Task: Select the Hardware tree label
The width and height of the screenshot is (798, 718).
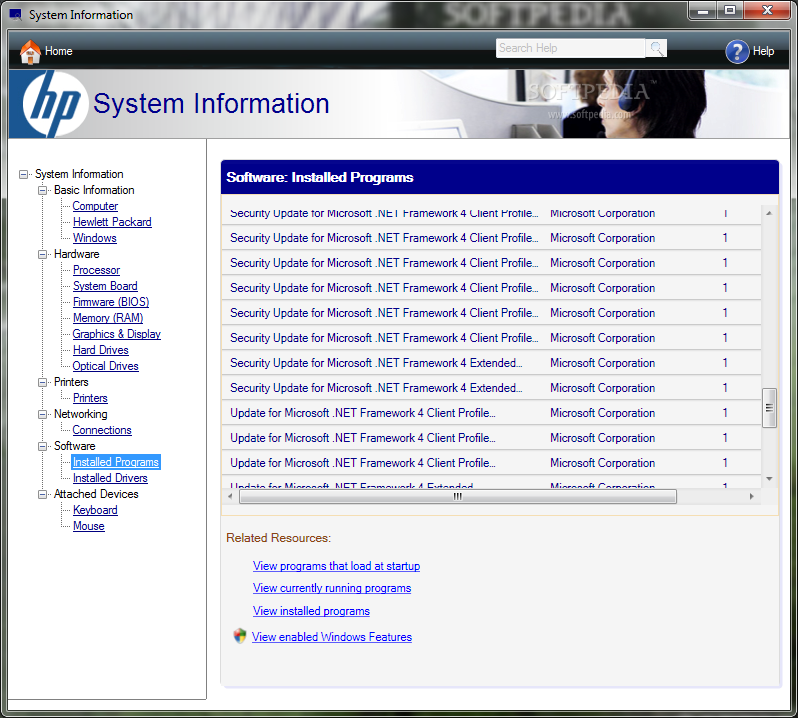Action: coord(76,254)
